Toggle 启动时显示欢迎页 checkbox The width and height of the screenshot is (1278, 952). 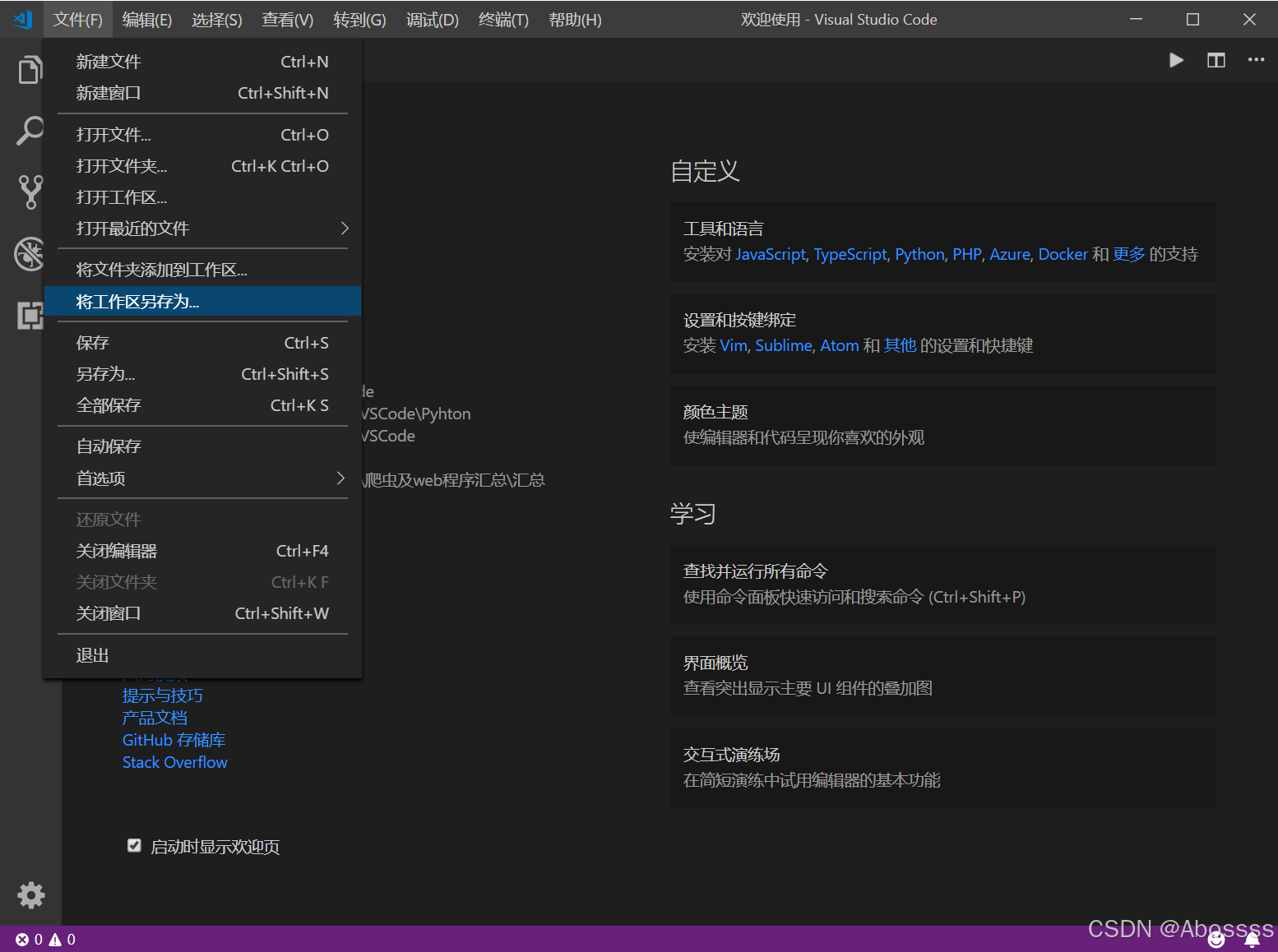coord(134,845)
